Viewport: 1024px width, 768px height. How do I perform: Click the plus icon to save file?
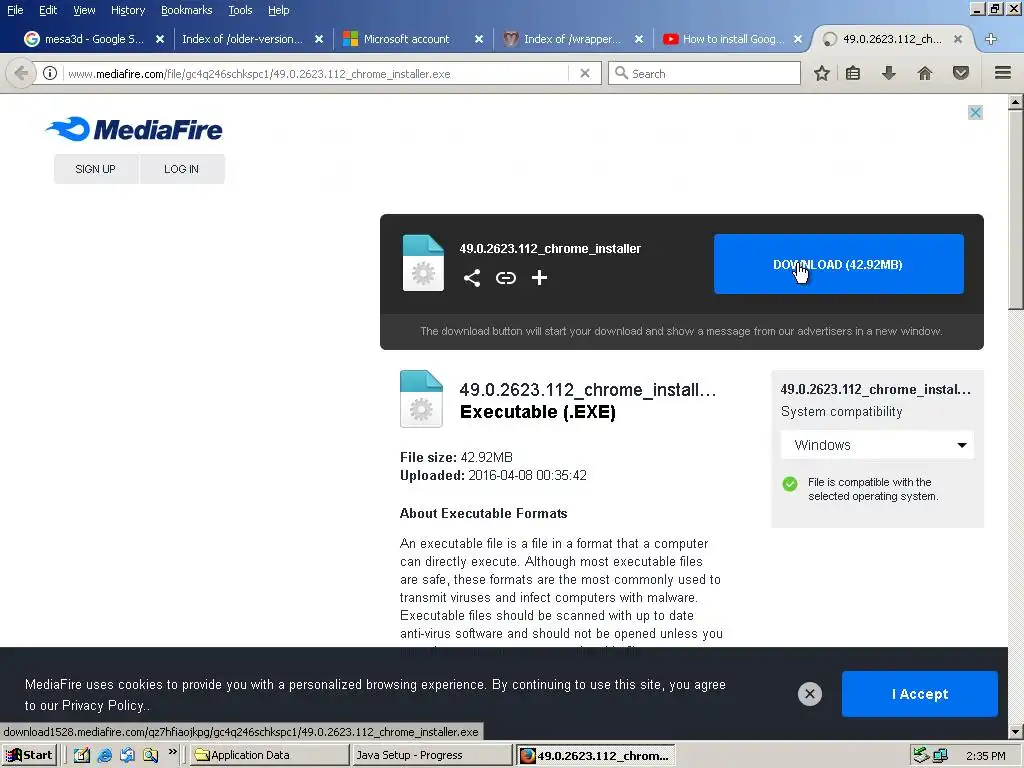tap(539, 278)
